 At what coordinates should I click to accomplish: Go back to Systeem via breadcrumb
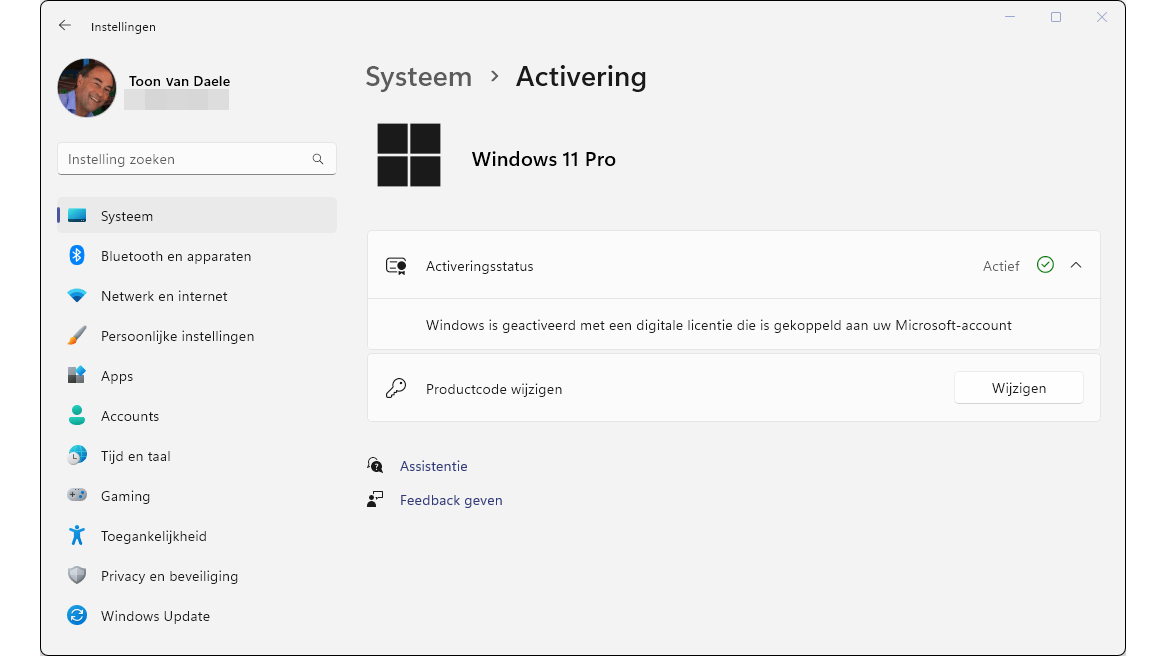pyautogui.click(x=418, y=77)
